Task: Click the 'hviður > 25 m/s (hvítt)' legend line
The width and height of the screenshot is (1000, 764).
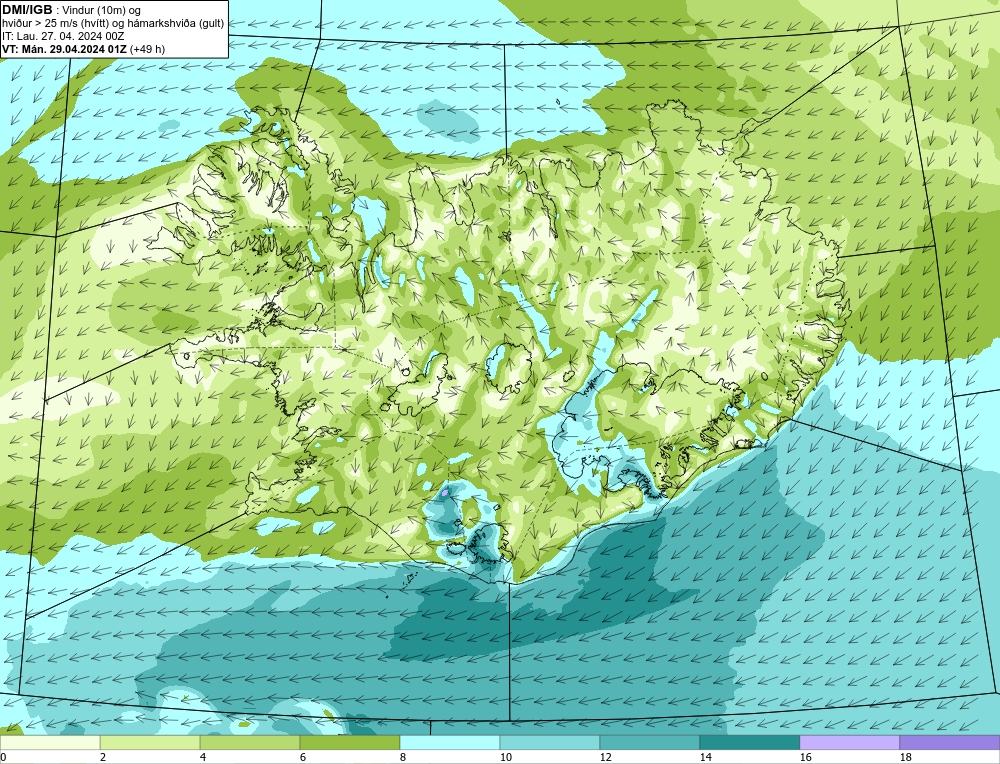Action: (x=113, y=24)
